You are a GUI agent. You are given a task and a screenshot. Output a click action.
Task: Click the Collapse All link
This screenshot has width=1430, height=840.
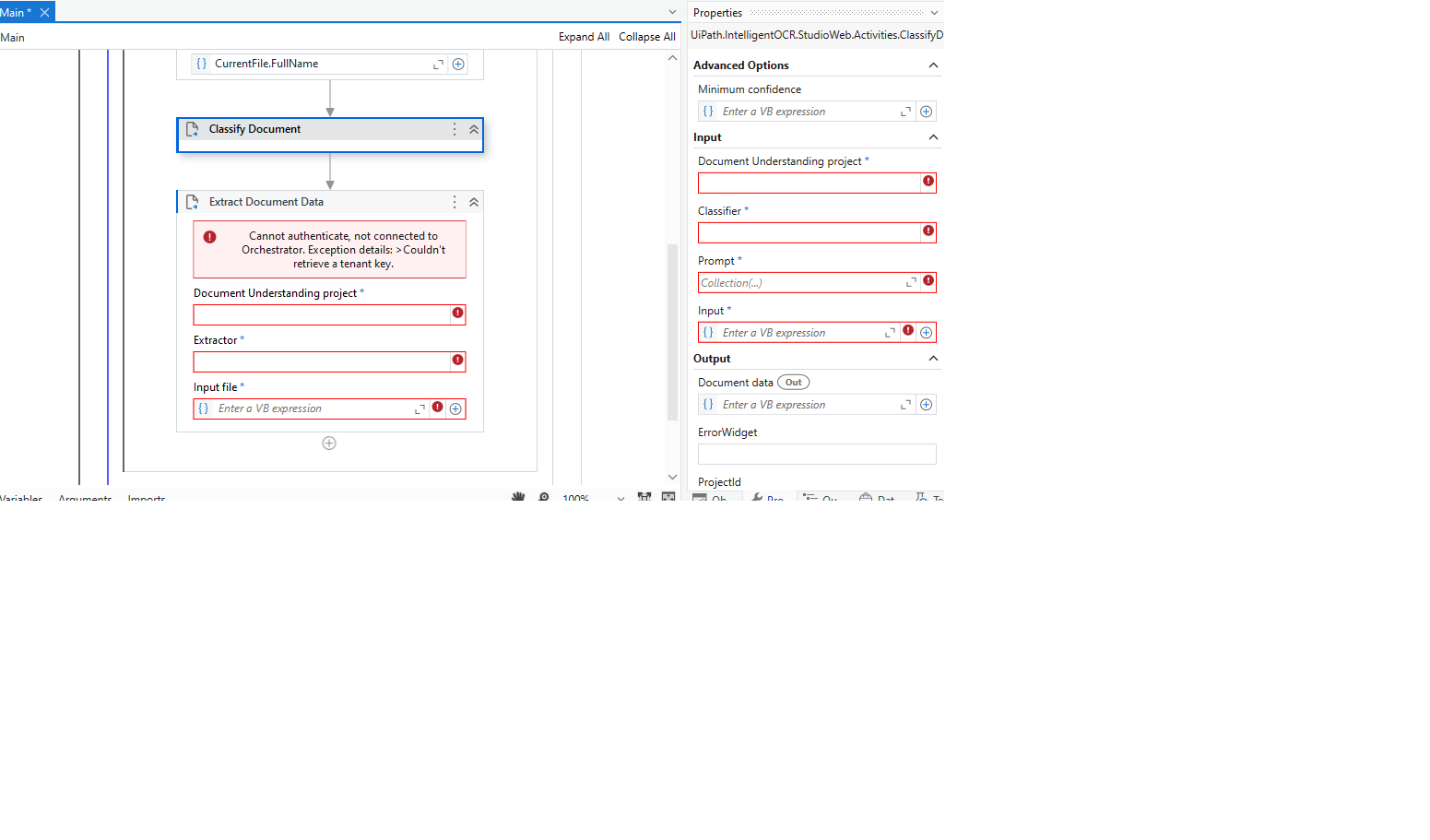pos(647,36)
